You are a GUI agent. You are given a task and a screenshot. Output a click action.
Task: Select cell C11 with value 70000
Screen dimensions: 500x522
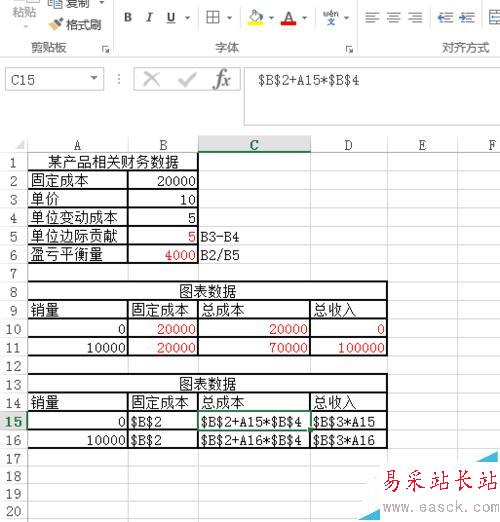click(254, 347)
